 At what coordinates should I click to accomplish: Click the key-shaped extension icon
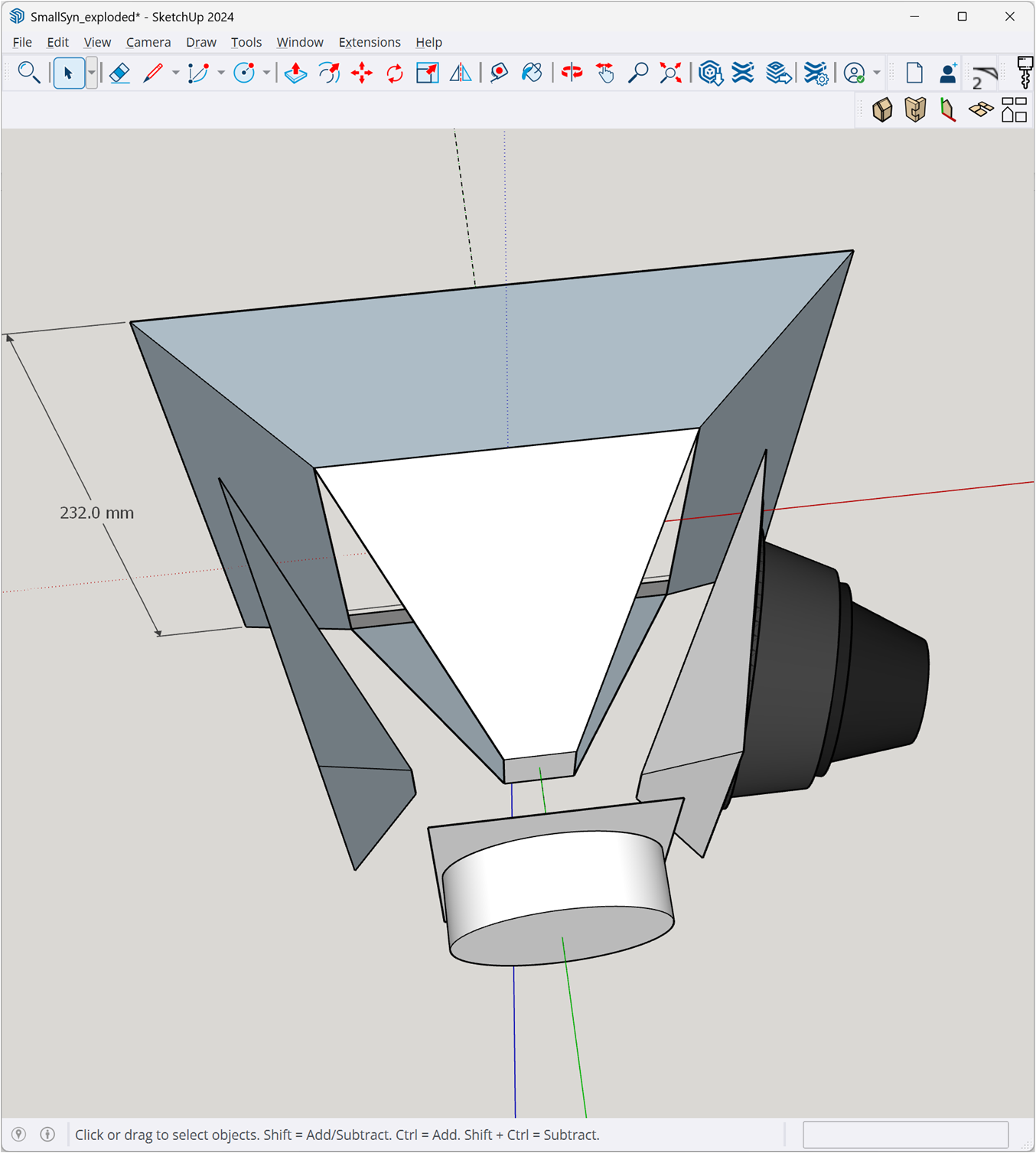coord(1025,73)
